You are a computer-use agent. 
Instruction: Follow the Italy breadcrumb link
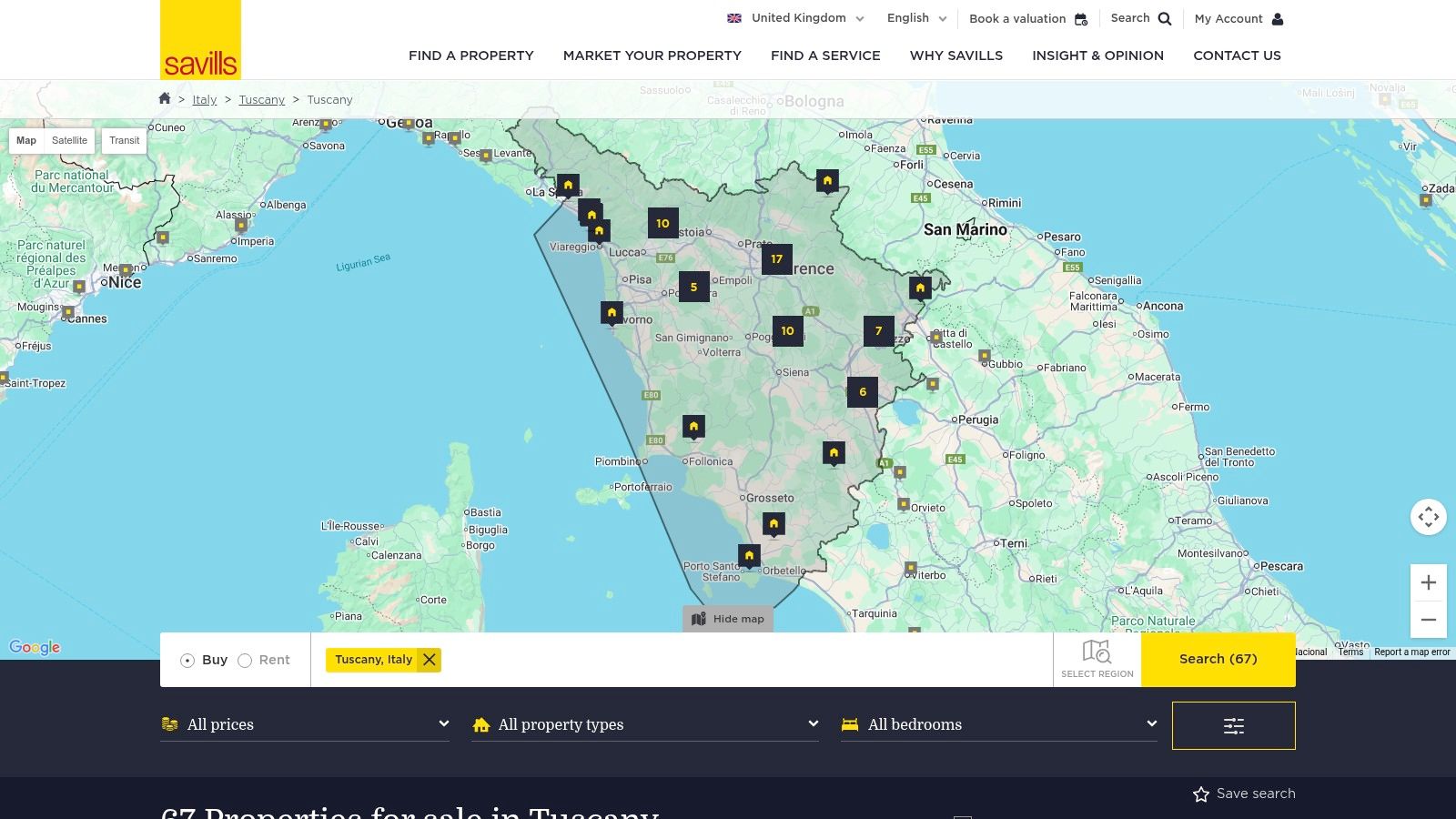205,100
